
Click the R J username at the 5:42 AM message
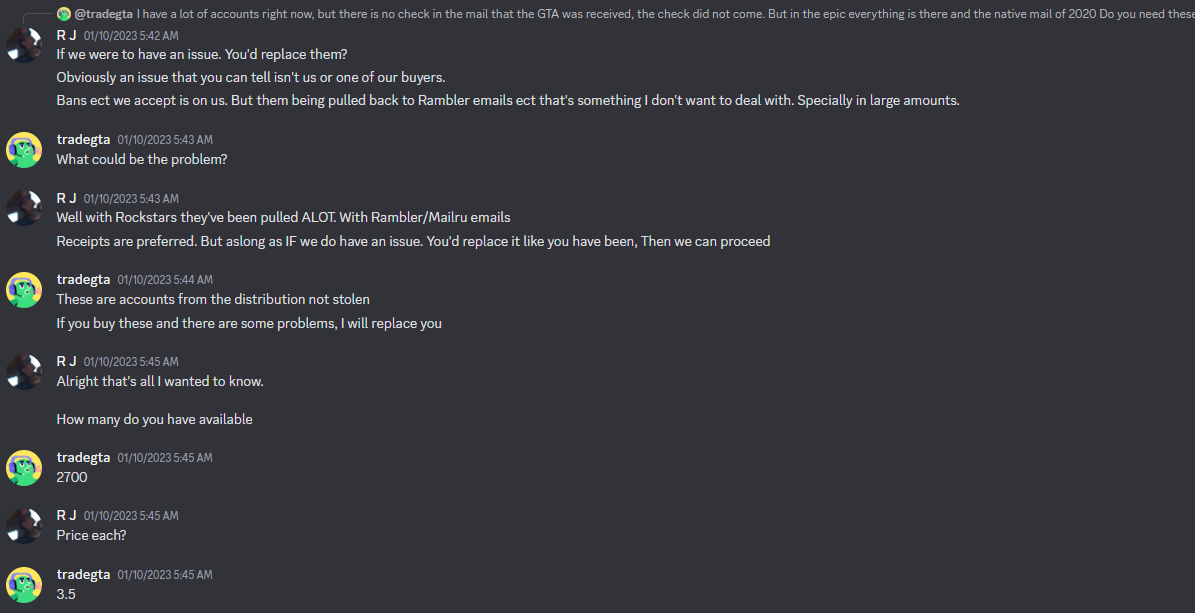pos(66,35)
